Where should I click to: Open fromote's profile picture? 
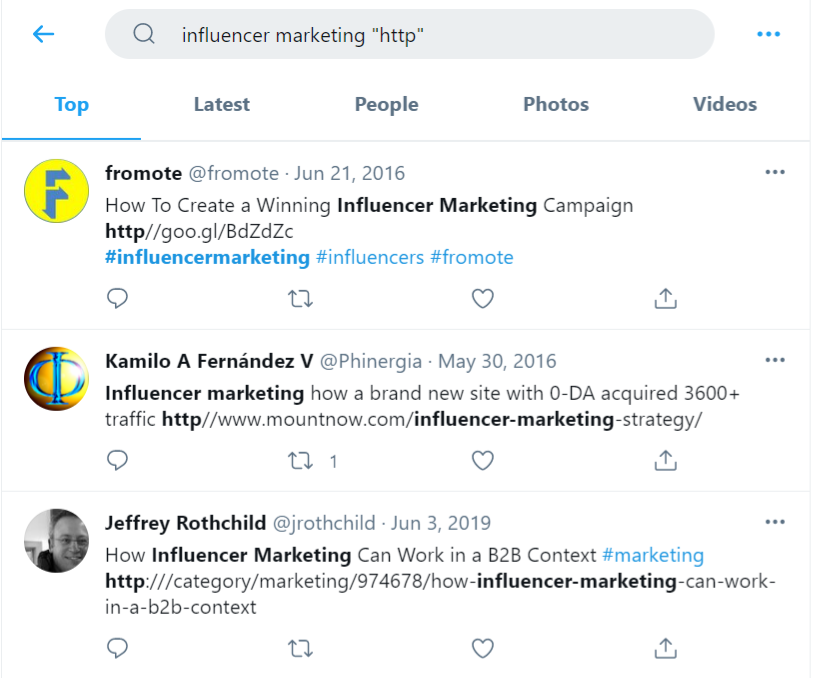(55, 191)
